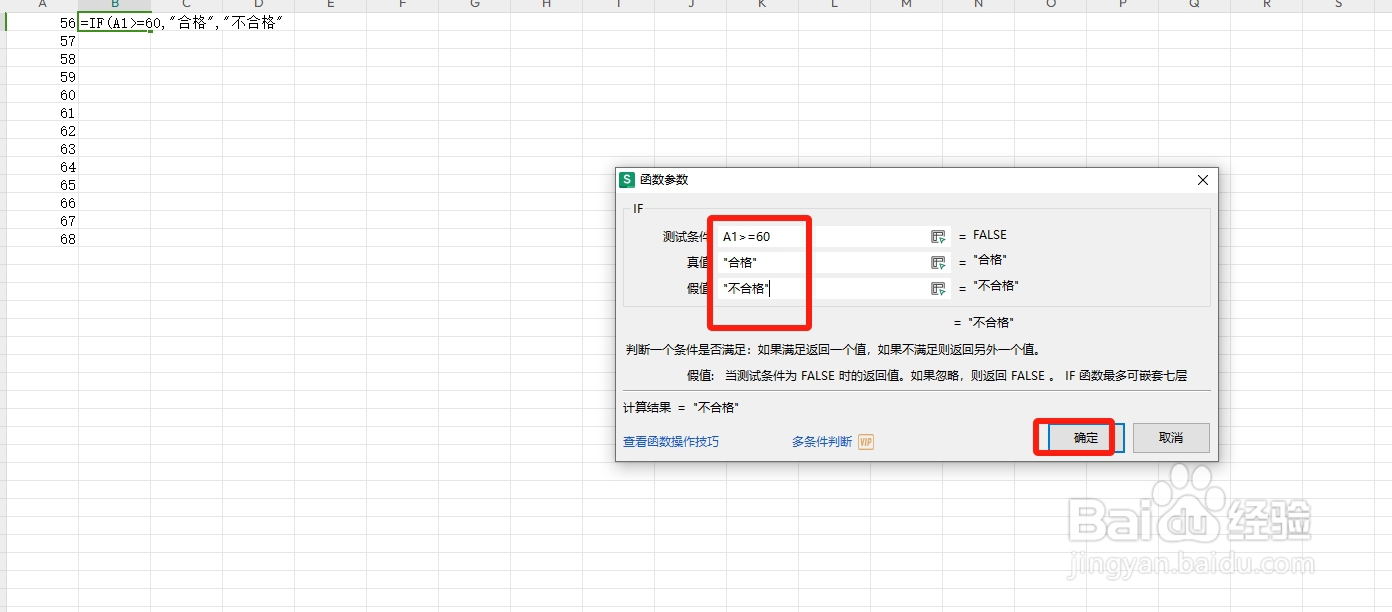Select the cell with the IF formula
This screenshot has height=612, width=1392.
tap(115, 22)
